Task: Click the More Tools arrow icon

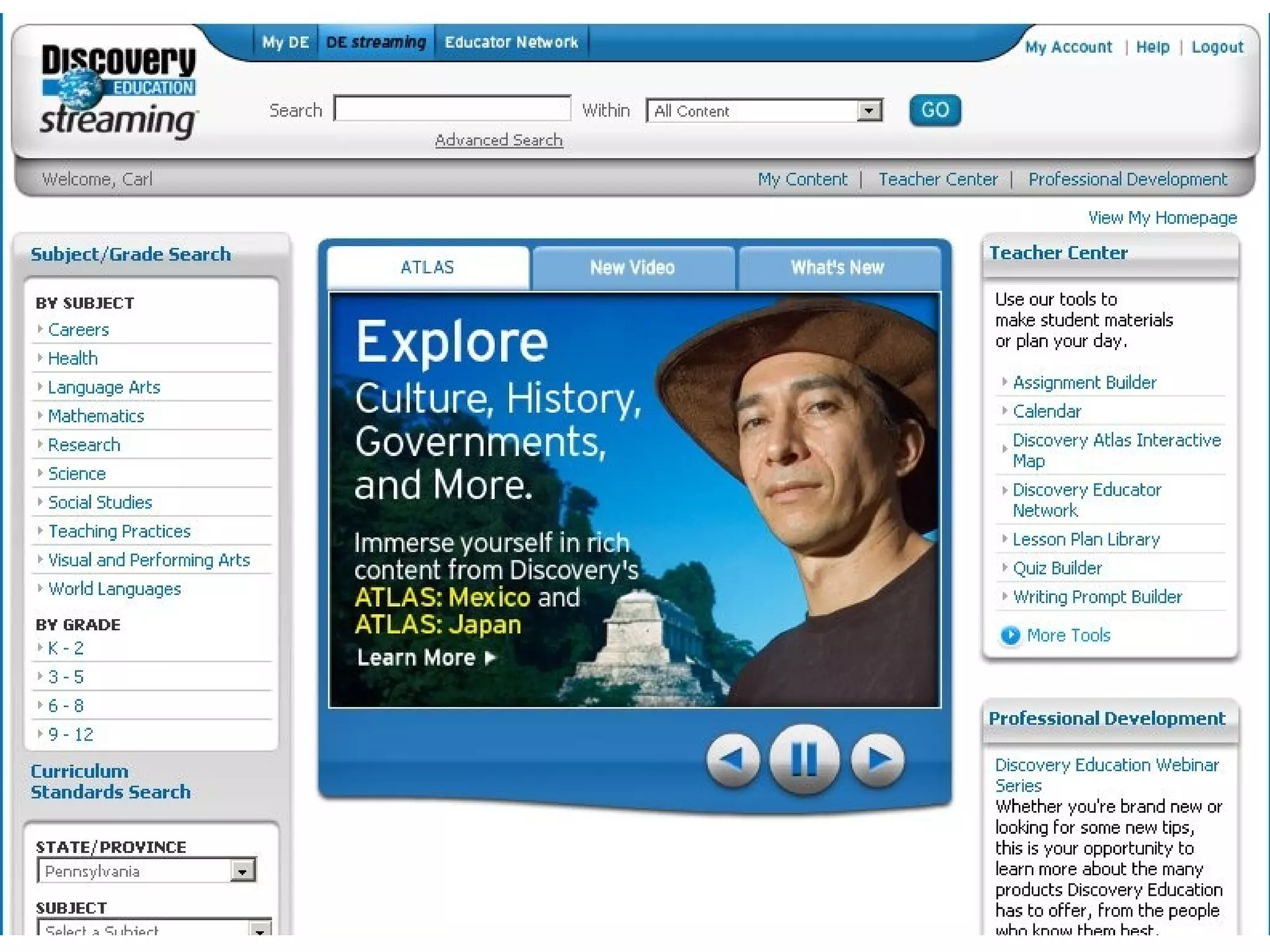Action: pyautogui.click(x=1010, y=635)
